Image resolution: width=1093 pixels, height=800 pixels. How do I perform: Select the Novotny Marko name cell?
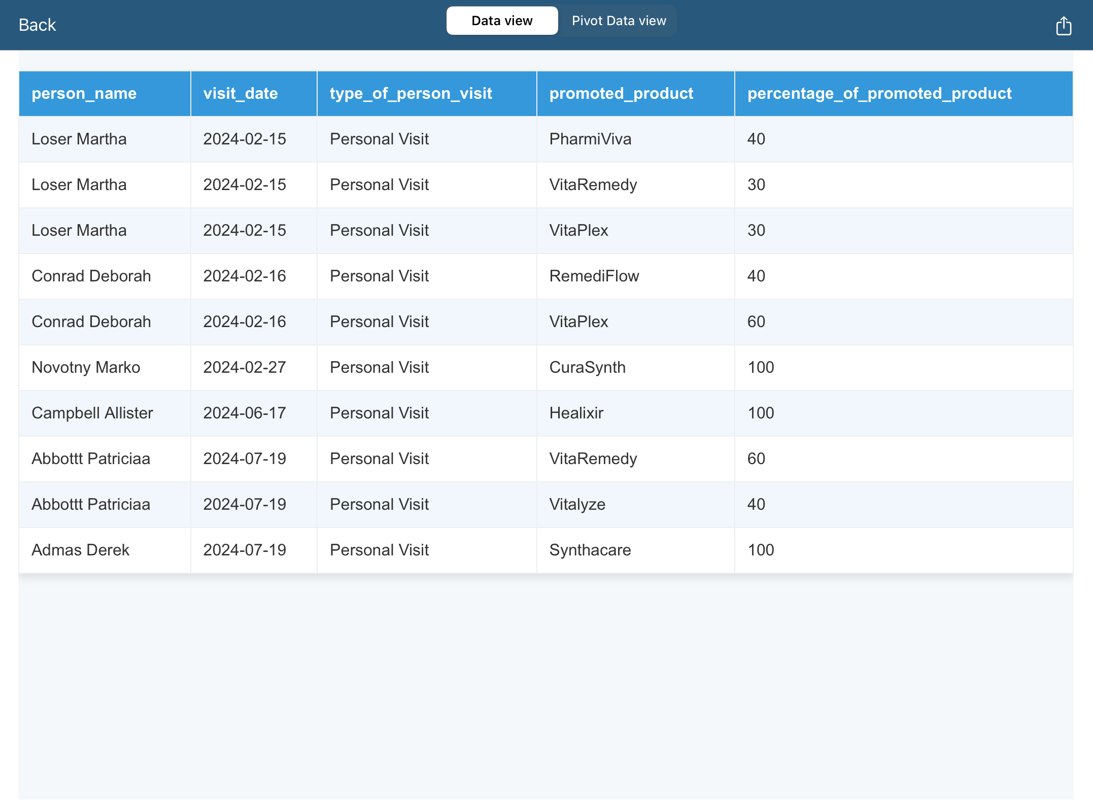coord(86,367)
